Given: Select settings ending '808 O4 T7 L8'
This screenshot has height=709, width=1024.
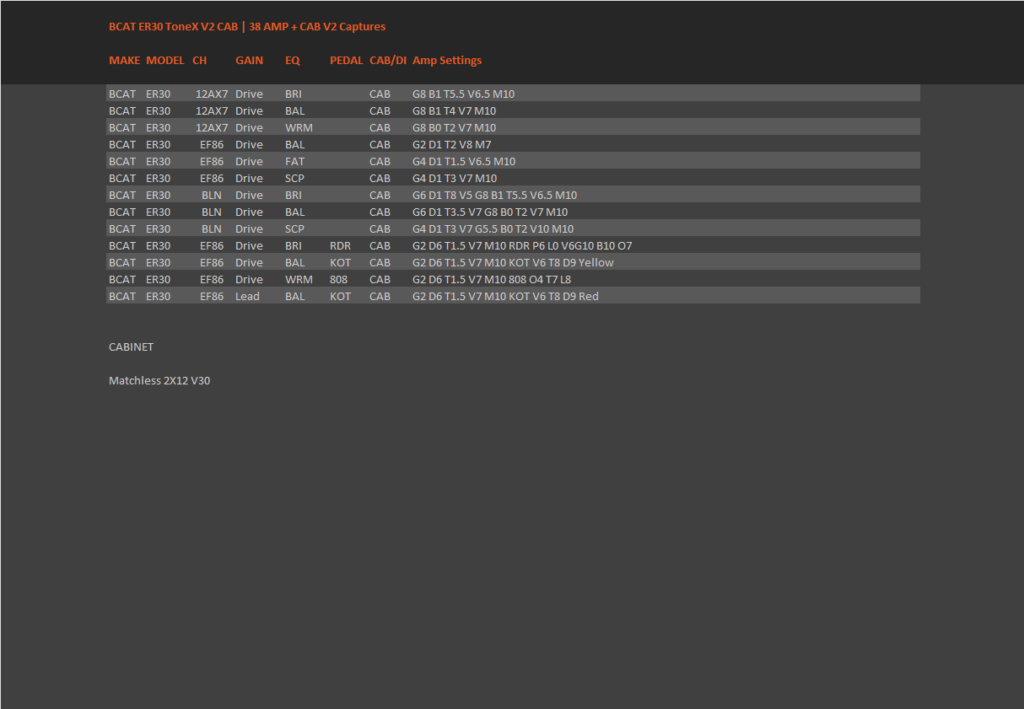Looking at the screenshot, I should pos(492,279).
